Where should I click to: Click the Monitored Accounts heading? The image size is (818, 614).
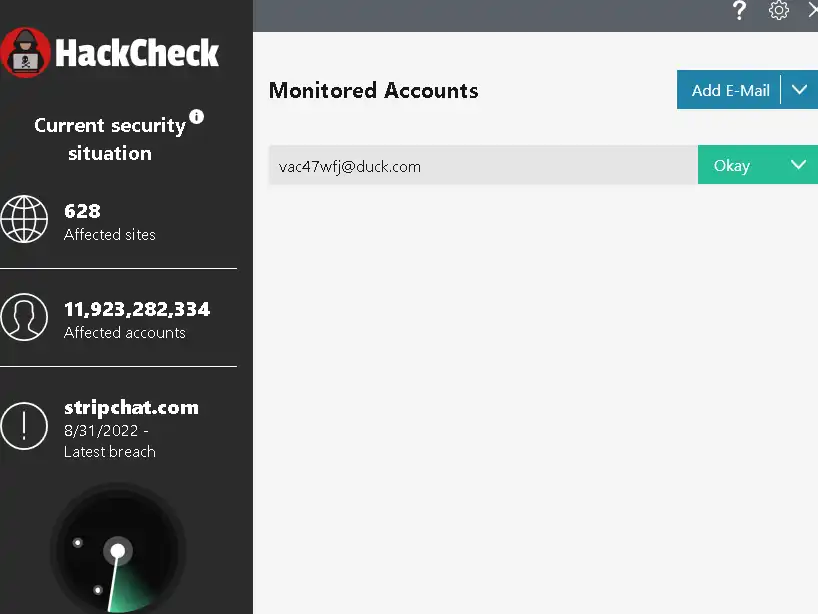(373, 90)
